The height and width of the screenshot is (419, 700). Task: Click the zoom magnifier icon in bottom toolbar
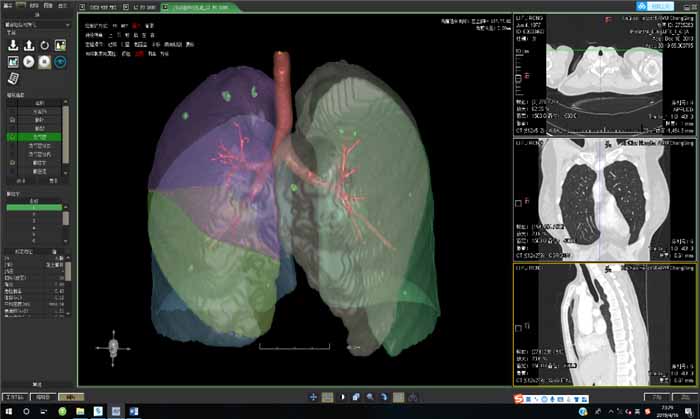coord(370,397)
